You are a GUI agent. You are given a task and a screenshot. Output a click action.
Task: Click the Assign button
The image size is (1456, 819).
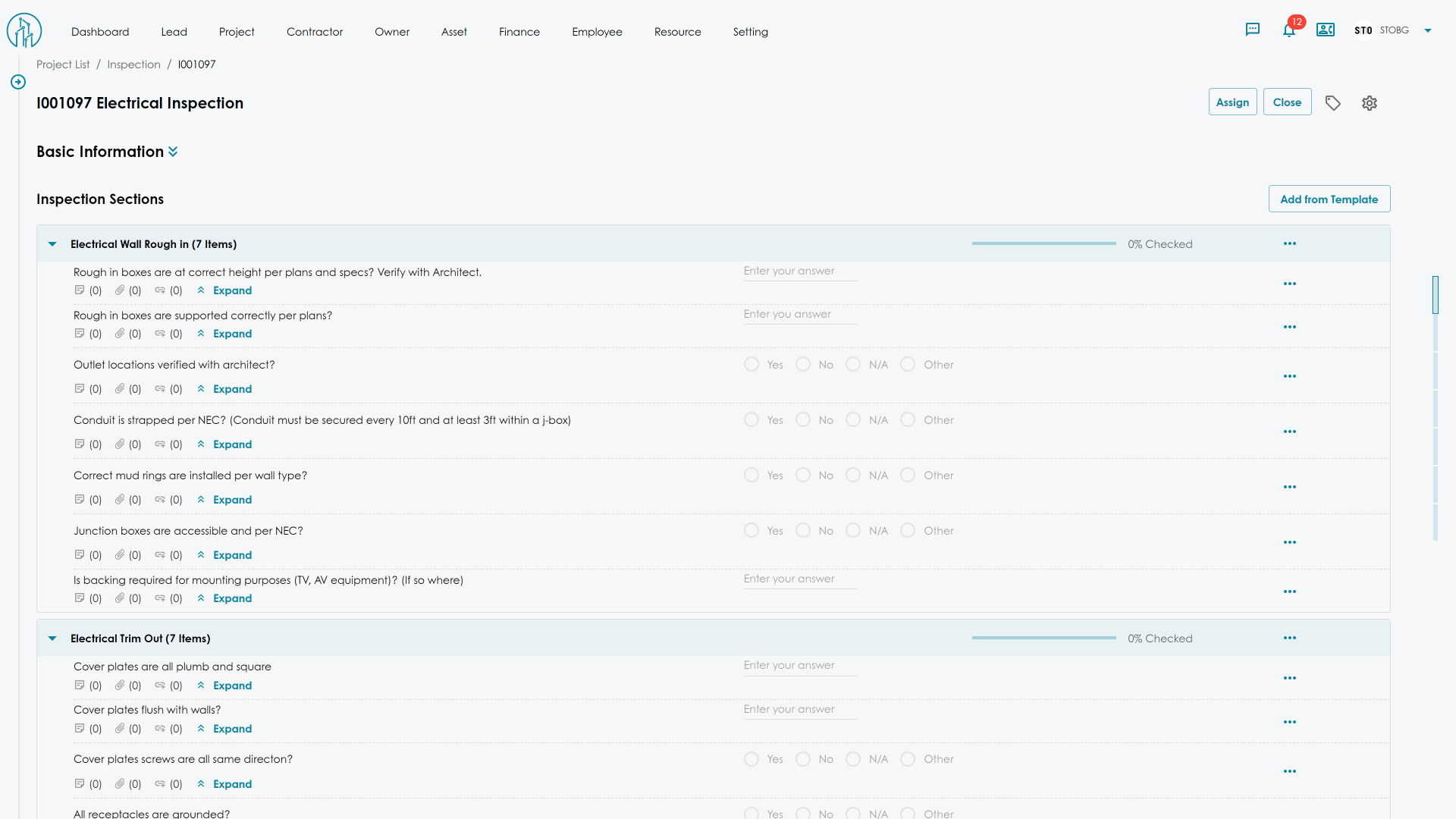[x=1232, y=102]
